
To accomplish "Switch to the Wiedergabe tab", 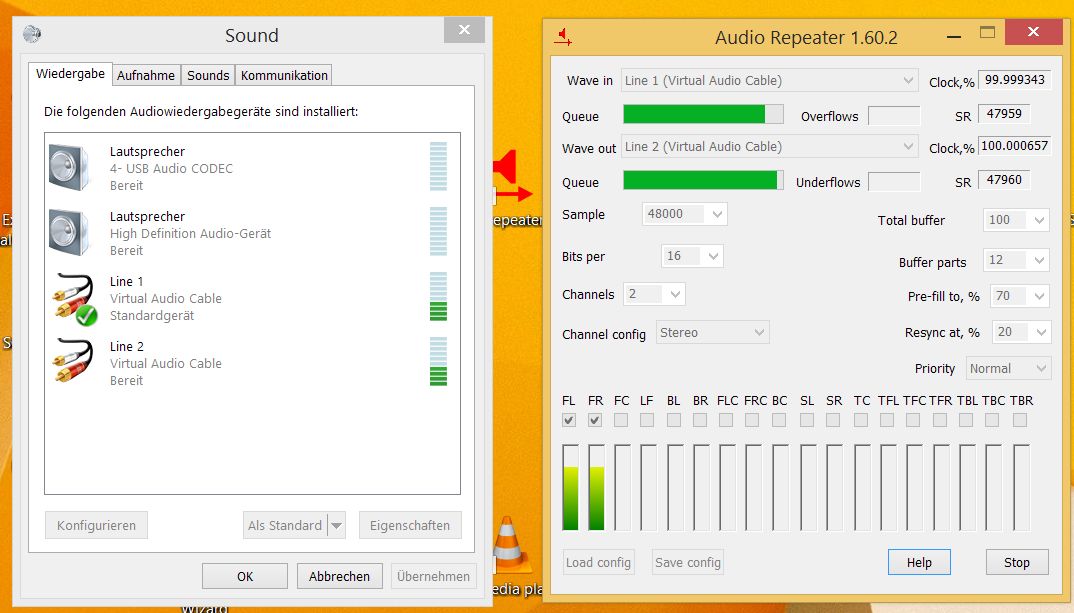I will point(70,74).
